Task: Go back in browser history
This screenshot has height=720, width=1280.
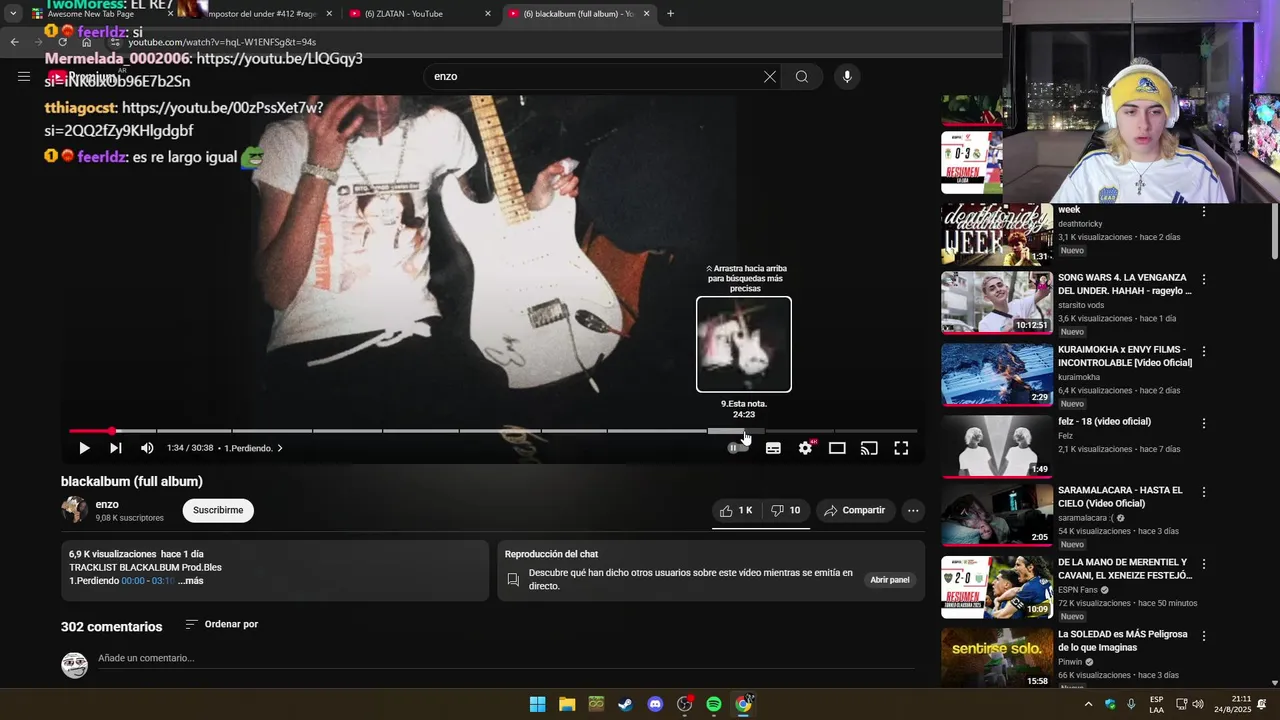Action: pos(14,42)
